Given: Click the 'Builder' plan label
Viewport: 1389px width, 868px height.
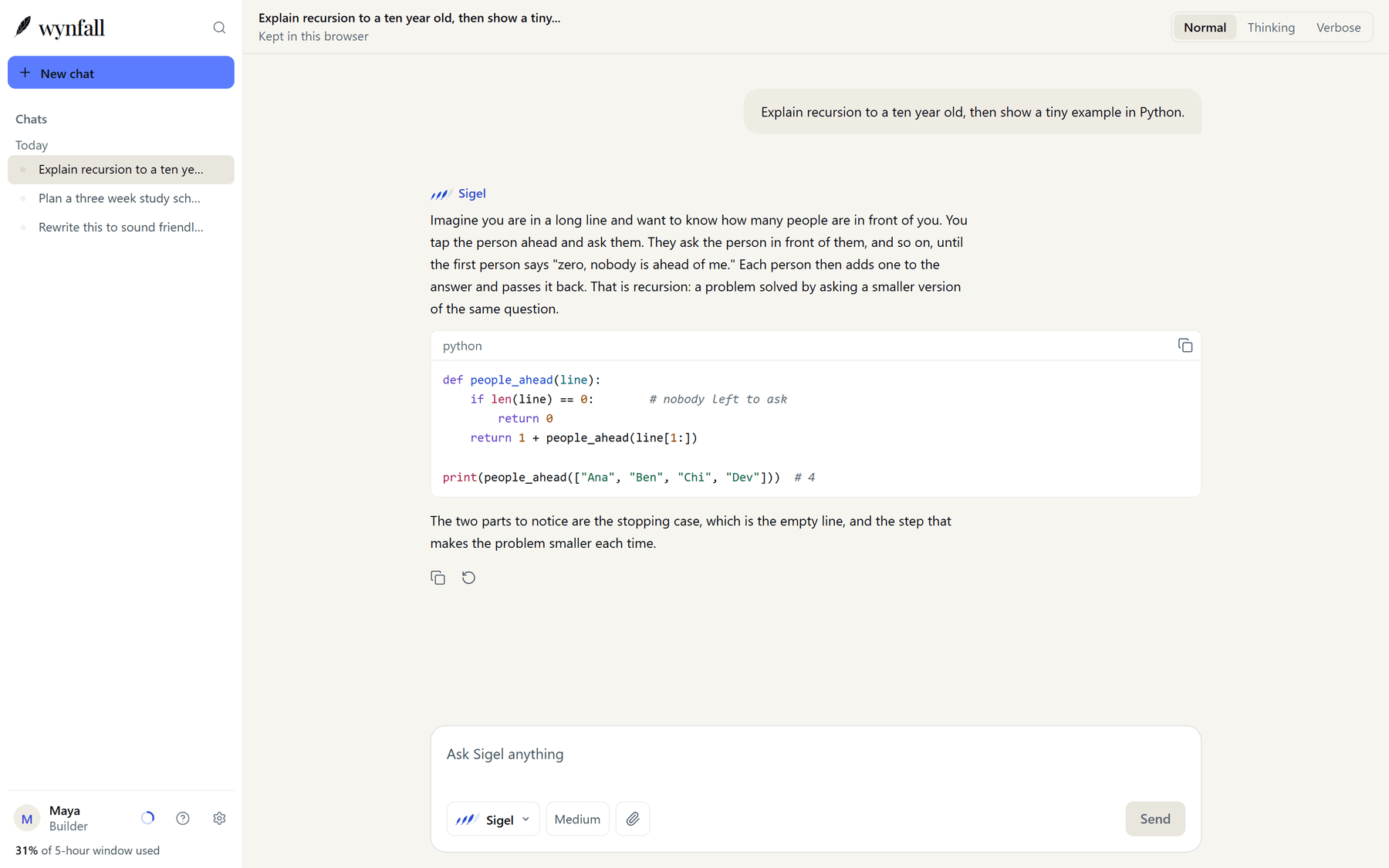Looking at the screenshot, I should tap(69, 826).
